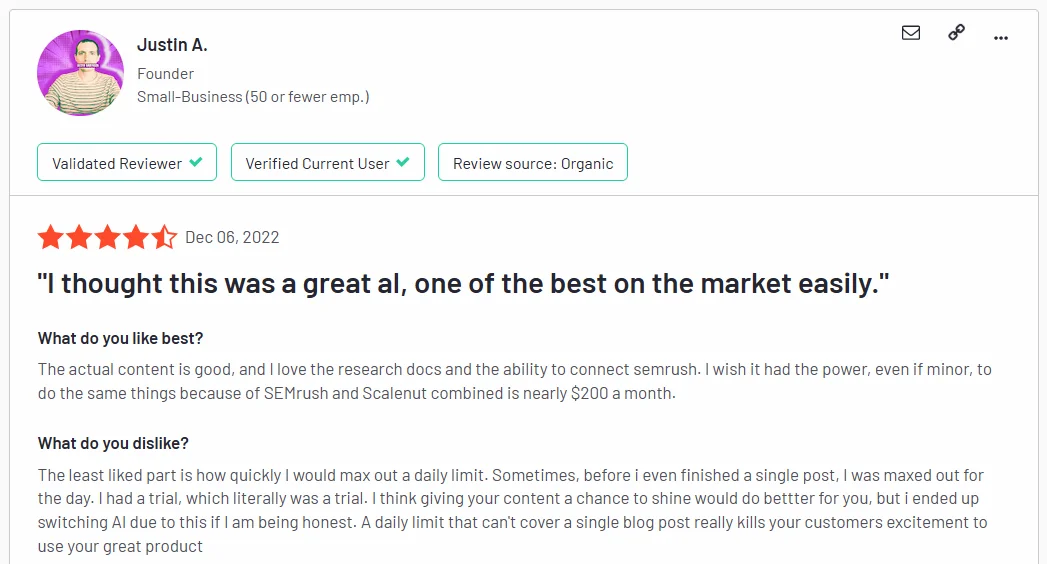Open the Justin A. reviewer name
1047x564 pixels.
coord(172,45)
